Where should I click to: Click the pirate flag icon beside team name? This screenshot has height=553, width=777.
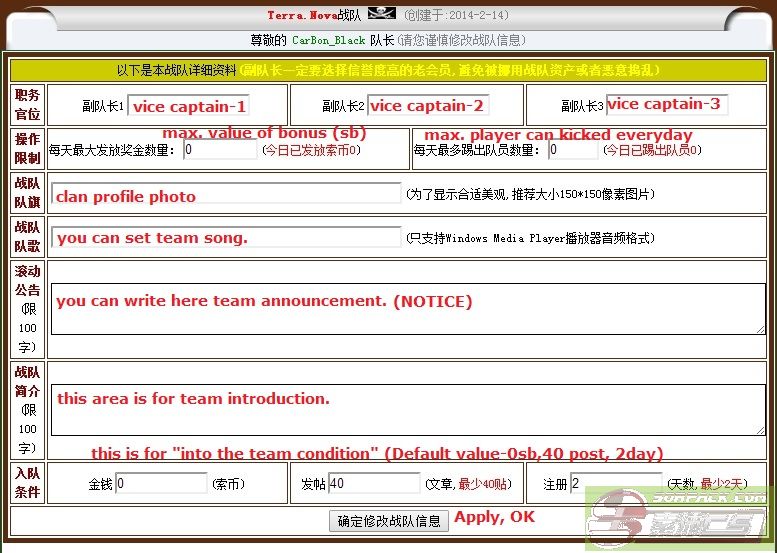[x=382, y=15]
